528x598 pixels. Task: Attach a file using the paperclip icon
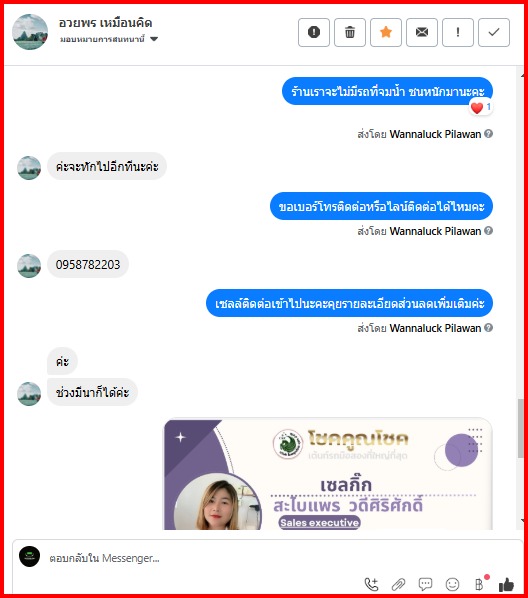click(398, 584)
